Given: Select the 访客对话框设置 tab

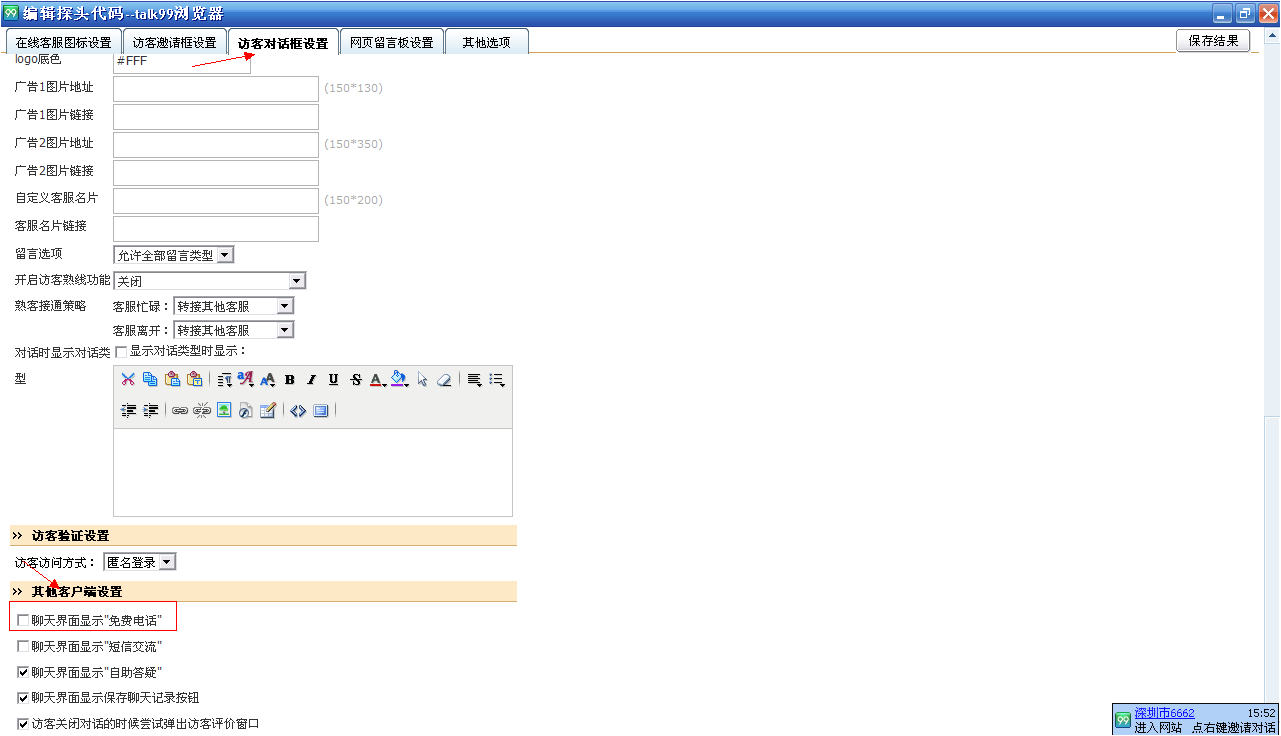Looking at the screenshot, I should tap(283, 43).
